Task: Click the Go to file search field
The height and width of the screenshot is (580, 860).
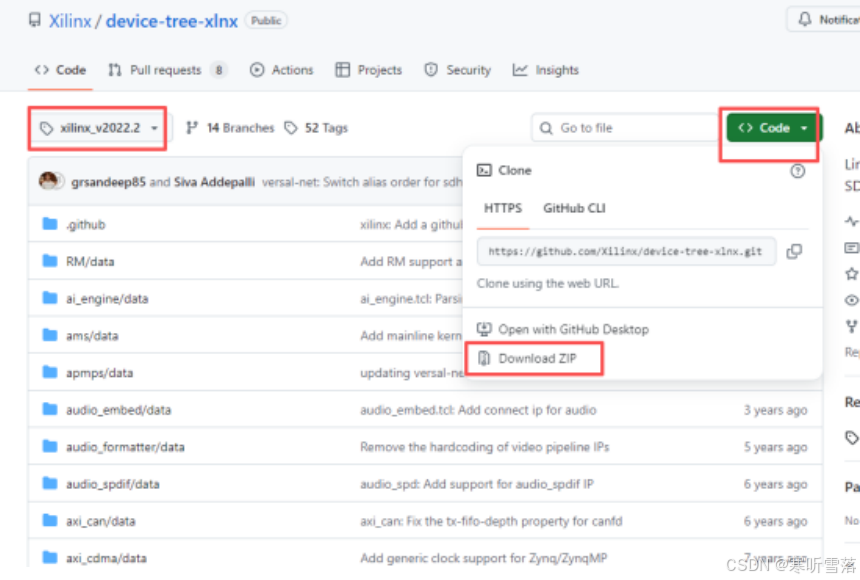Action: click(x=625, y=128)
